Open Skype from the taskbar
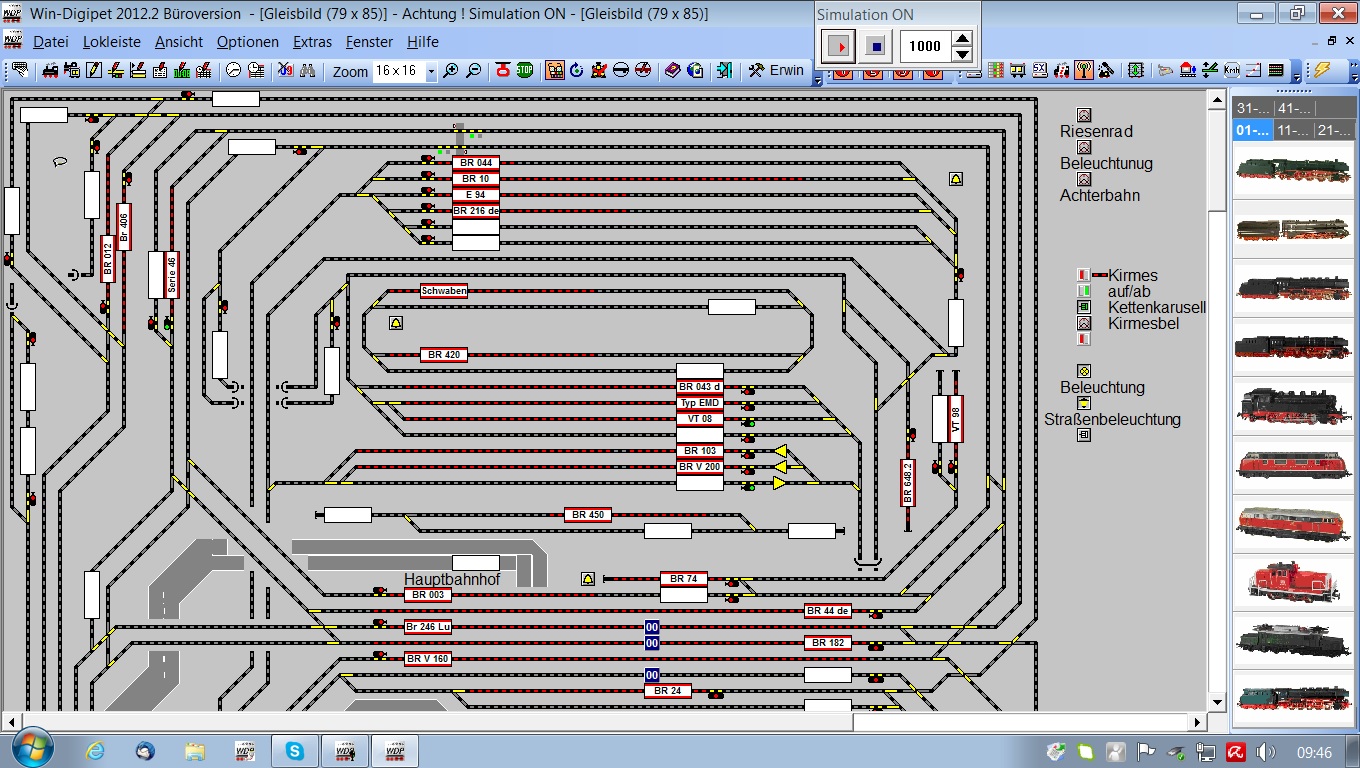This screenshot has height=768, width=1360. coord(294,750)
